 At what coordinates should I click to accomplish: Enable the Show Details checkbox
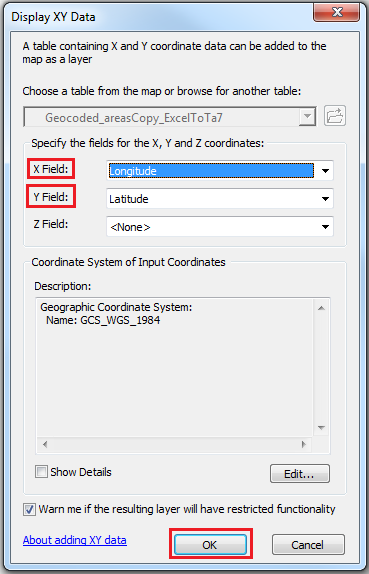click(x=41, y=472)
